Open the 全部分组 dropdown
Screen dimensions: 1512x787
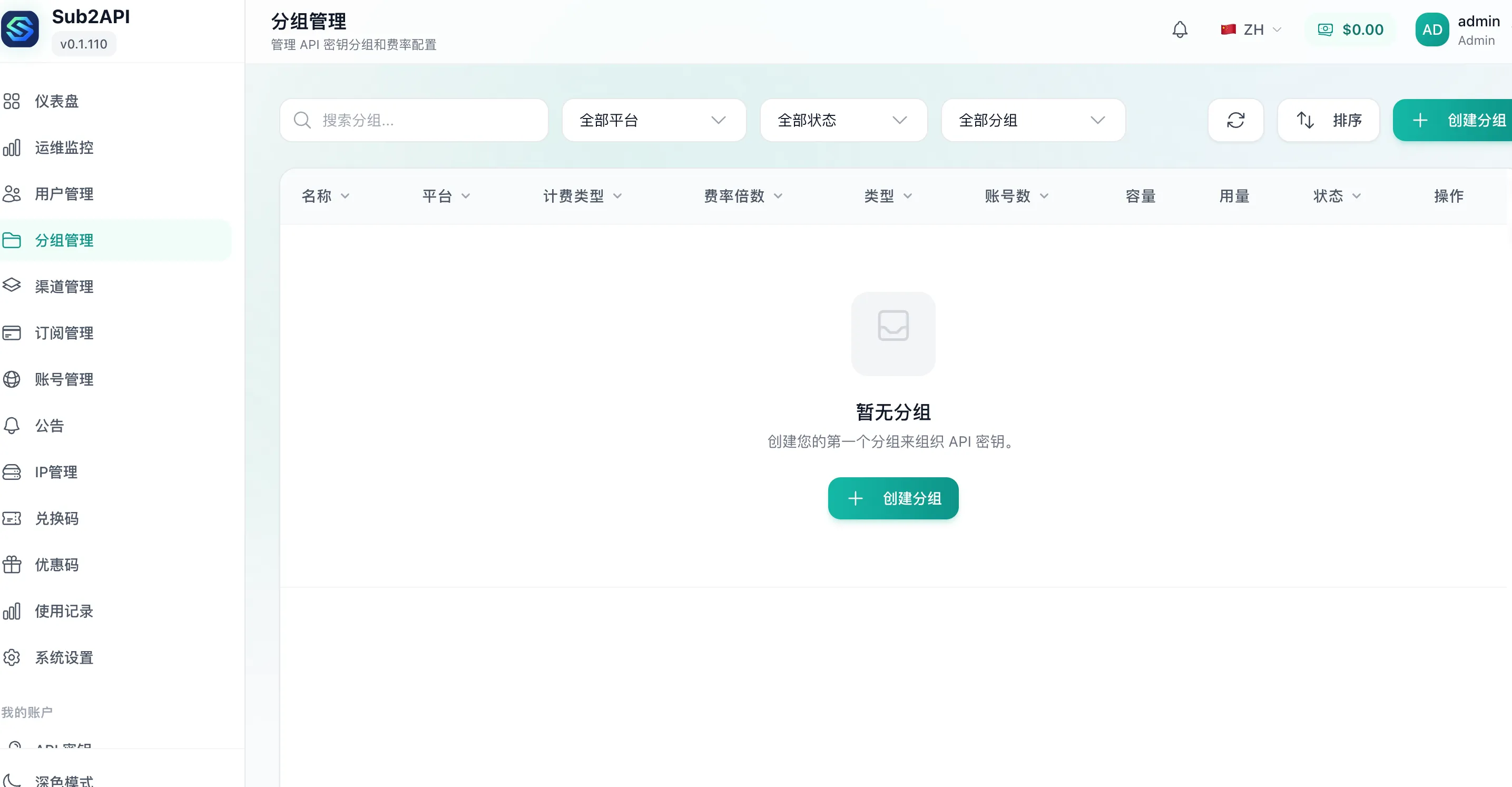coord(1033,120)
